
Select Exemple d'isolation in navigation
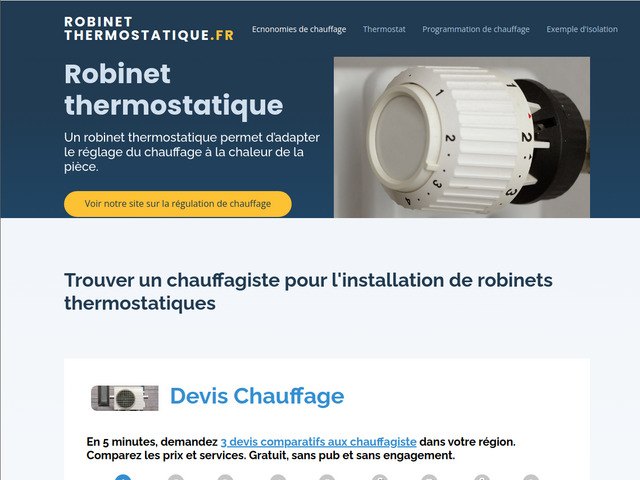[582, 29]
